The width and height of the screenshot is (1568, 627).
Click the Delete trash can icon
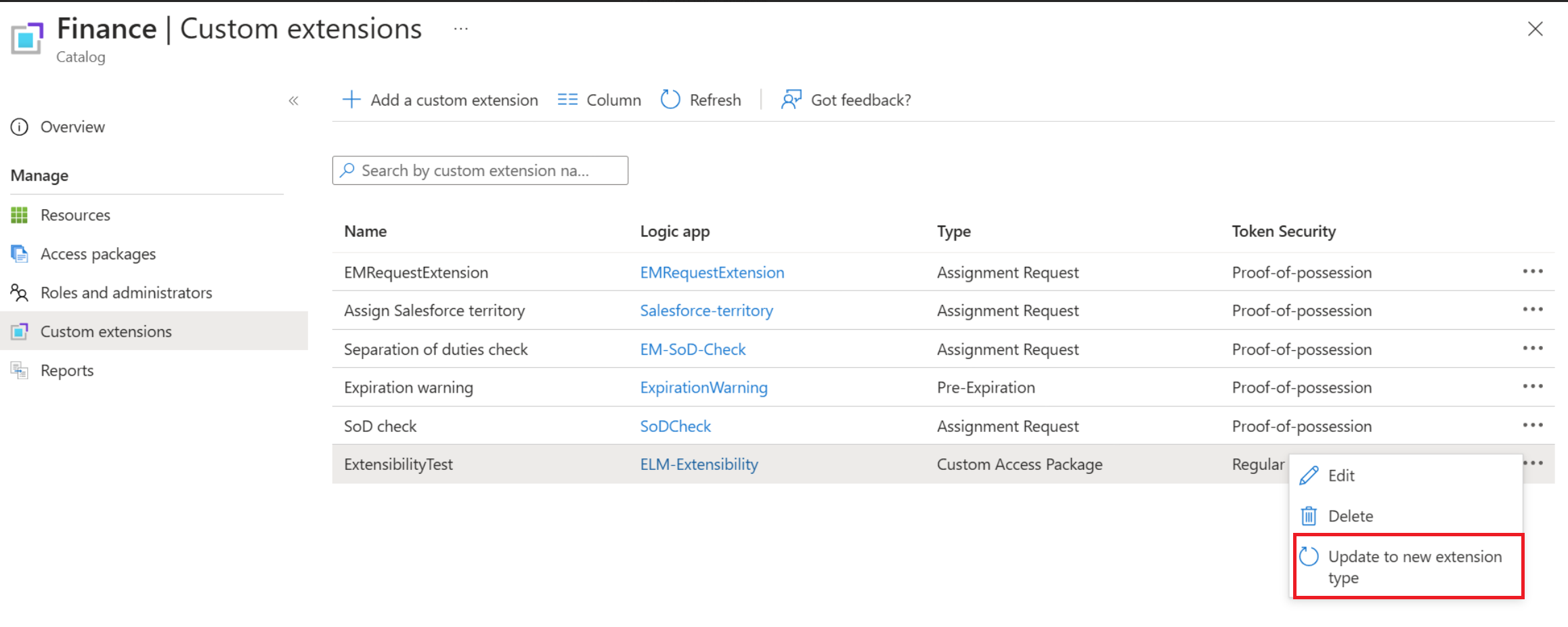pos(1309,517)
